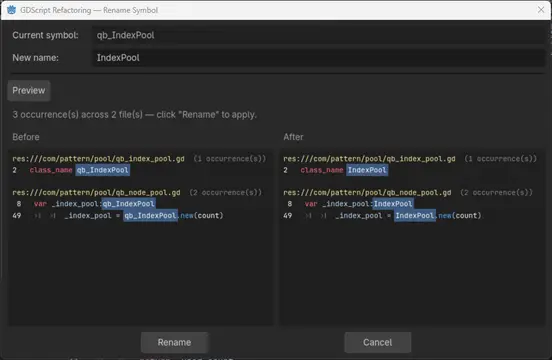Click the New name label
Screen dimensions: 552x360
[36, 58]
